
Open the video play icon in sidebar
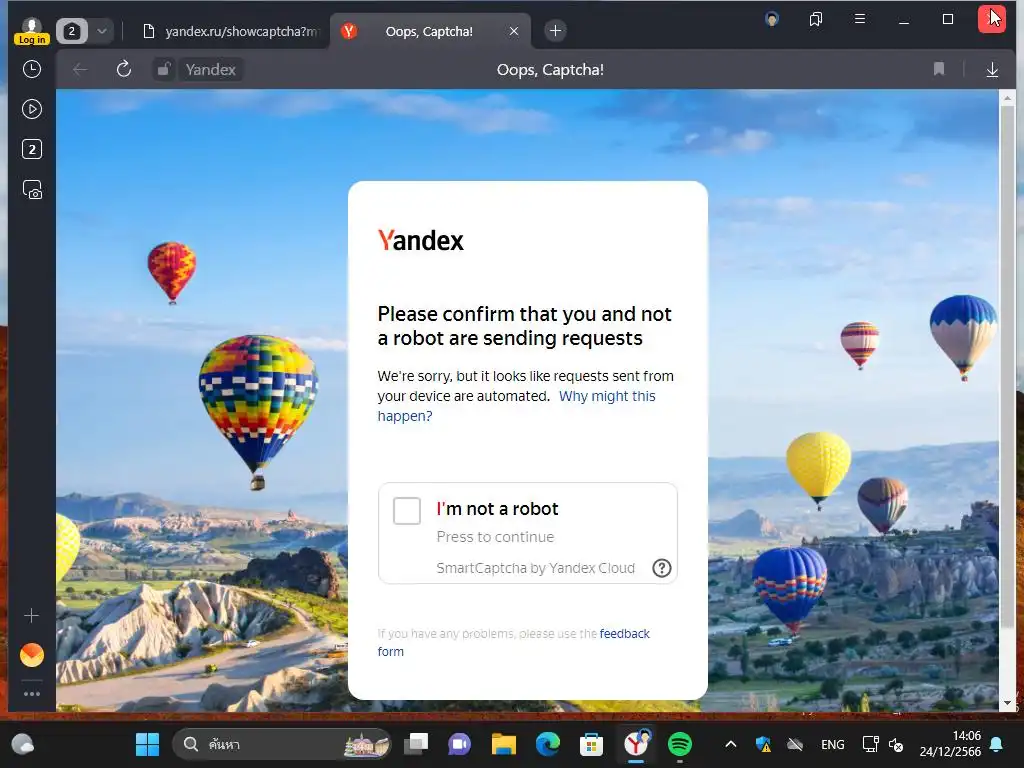click(x=31, y=109)
